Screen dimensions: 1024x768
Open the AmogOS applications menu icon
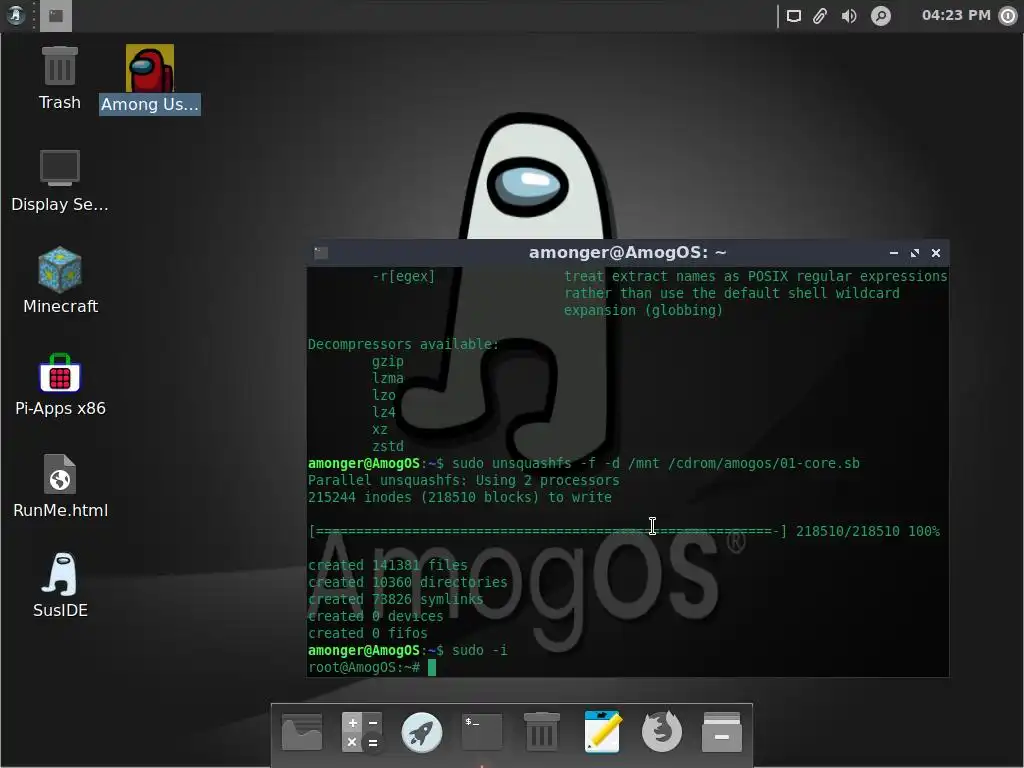tap(16, 15)
